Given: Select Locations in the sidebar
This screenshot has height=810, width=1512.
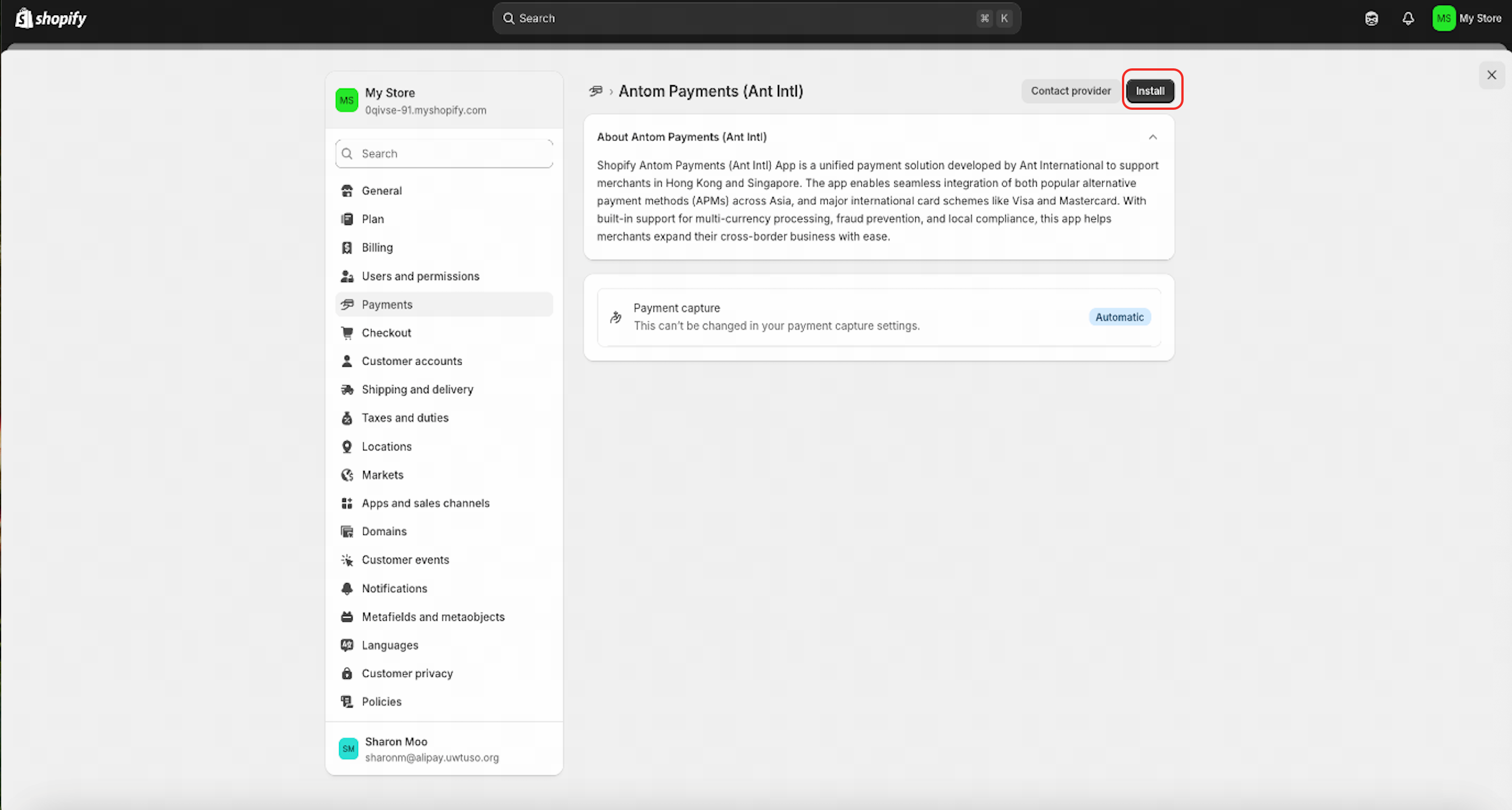Looking at the screenshot, I should [444, 447].
